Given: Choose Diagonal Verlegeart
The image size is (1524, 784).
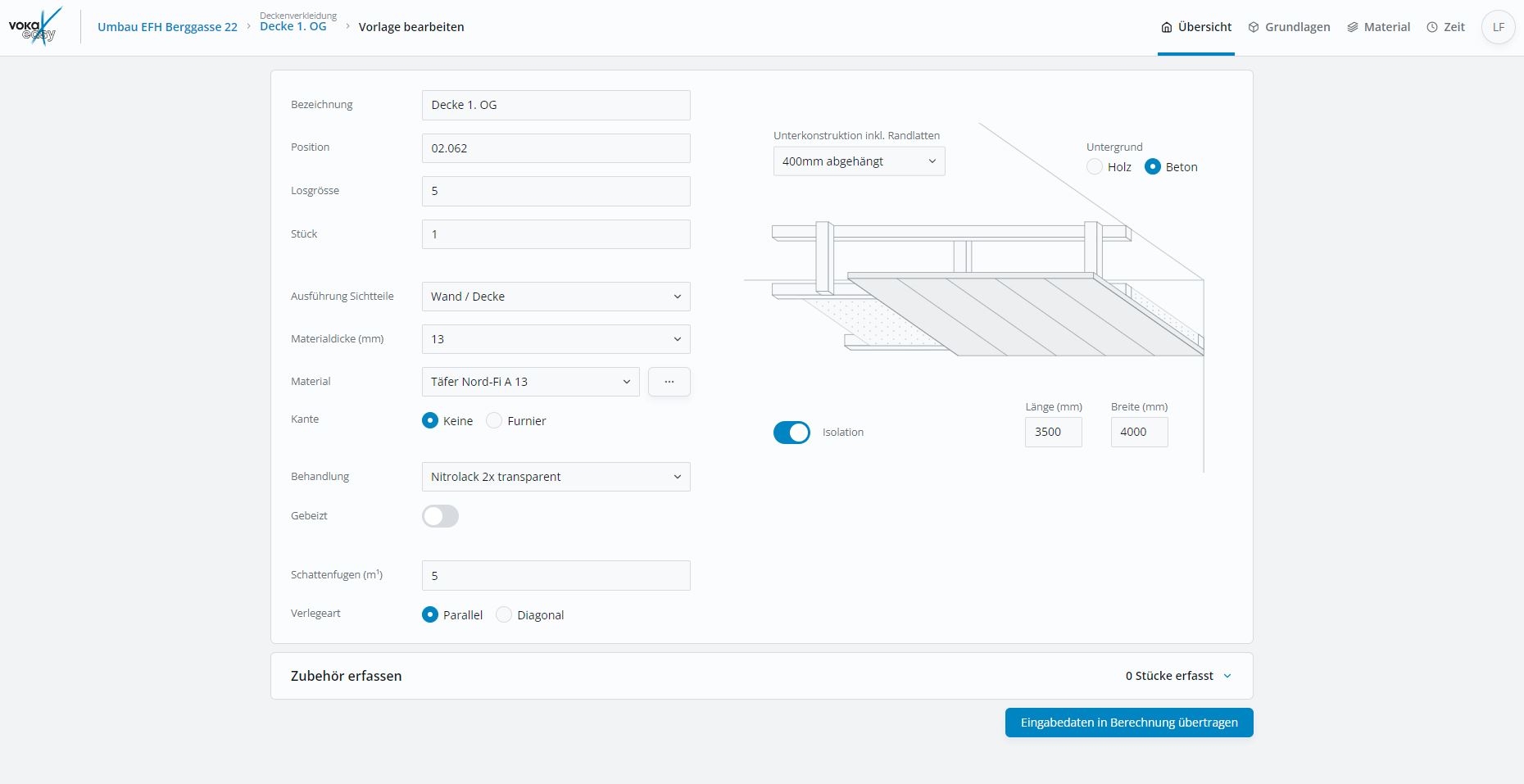Looking at the screenshot, I should [x=504, y=615].
